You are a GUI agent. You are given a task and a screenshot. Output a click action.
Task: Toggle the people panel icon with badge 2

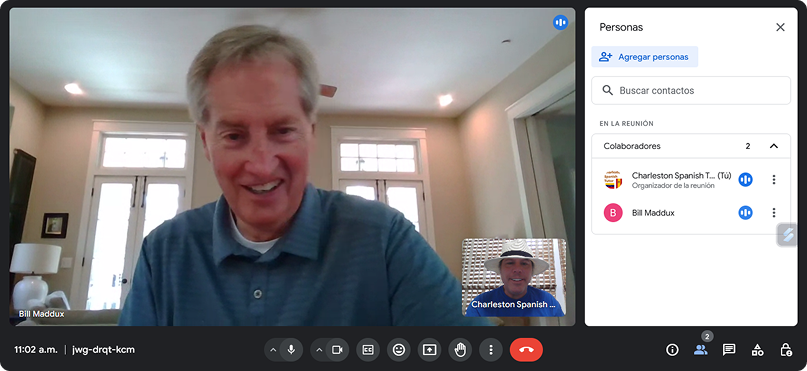[700, 350]
